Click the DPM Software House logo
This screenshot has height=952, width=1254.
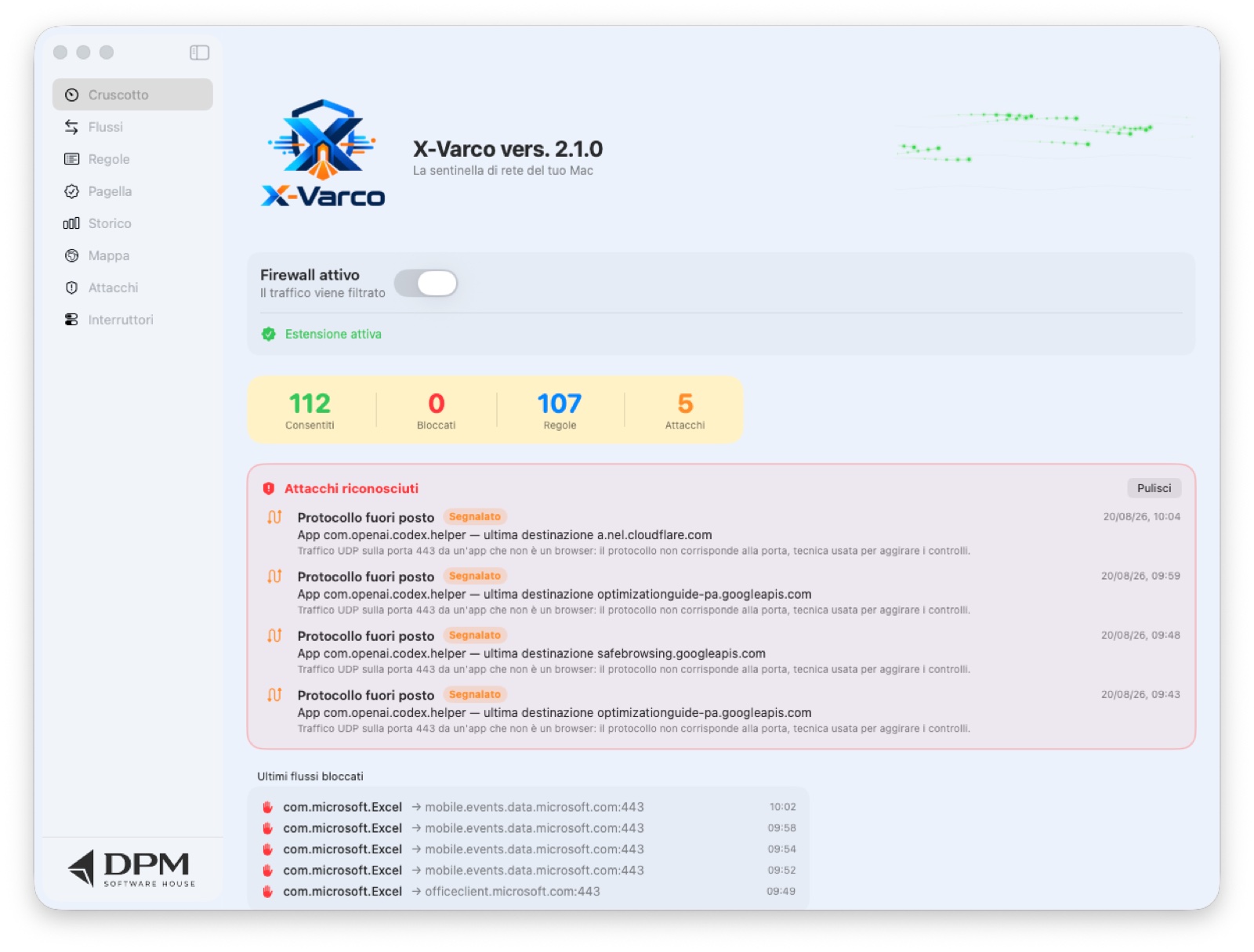pos(132,869)
